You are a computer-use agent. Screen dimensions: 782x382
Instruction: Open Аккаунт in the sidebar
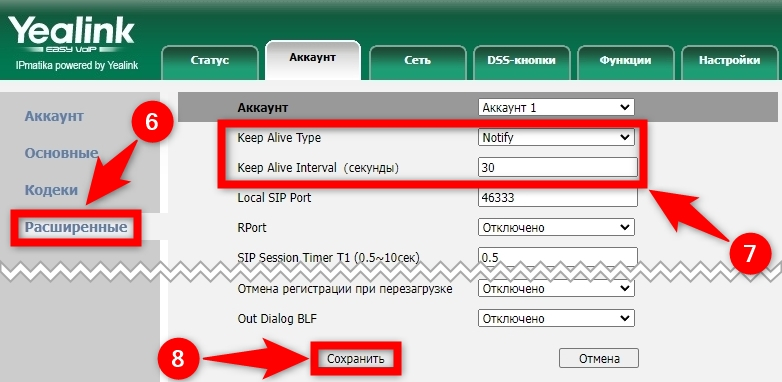click(54, 117)
